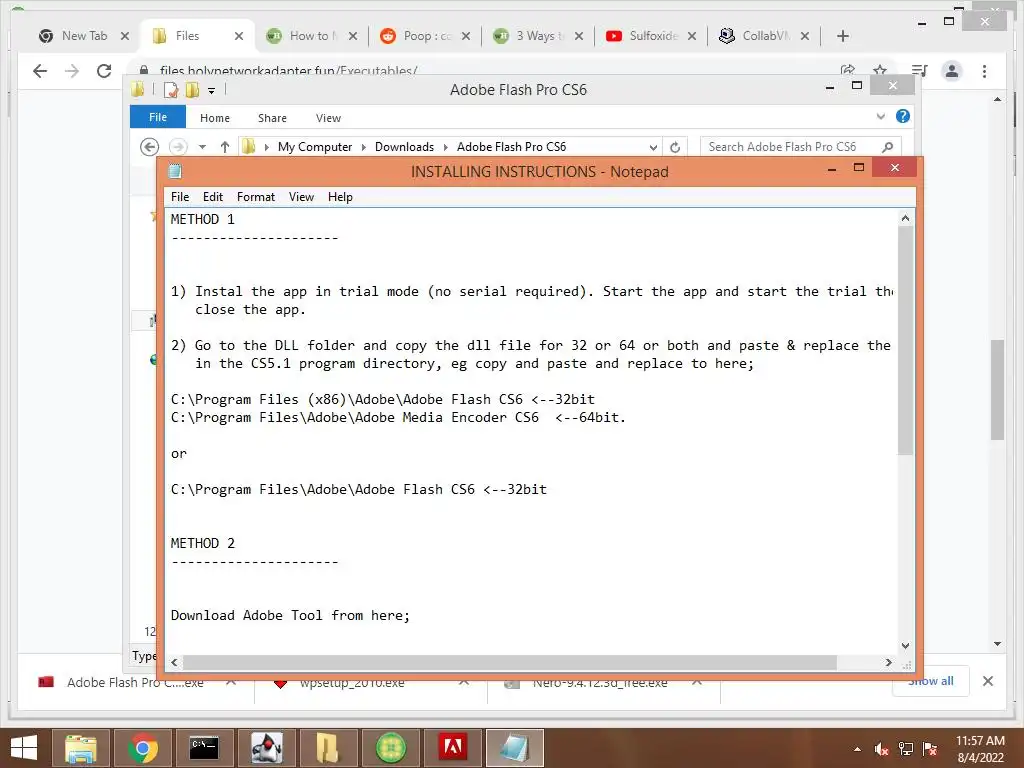
Task: Click Downloads in the address breadcrumb
Action: [404, 147]
